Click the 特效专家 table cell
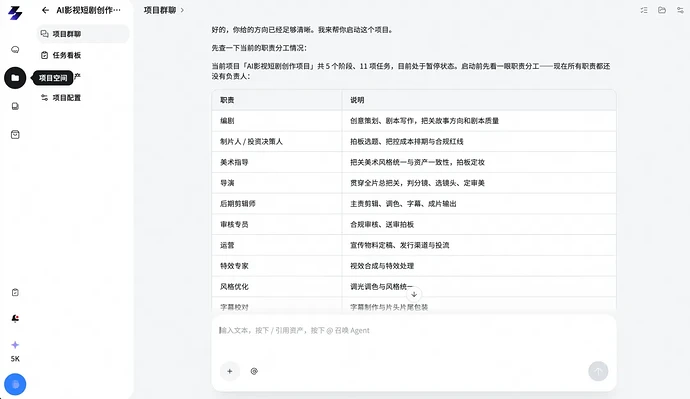The width and height of the screenshot is (690, 399). tap(277, 266)
